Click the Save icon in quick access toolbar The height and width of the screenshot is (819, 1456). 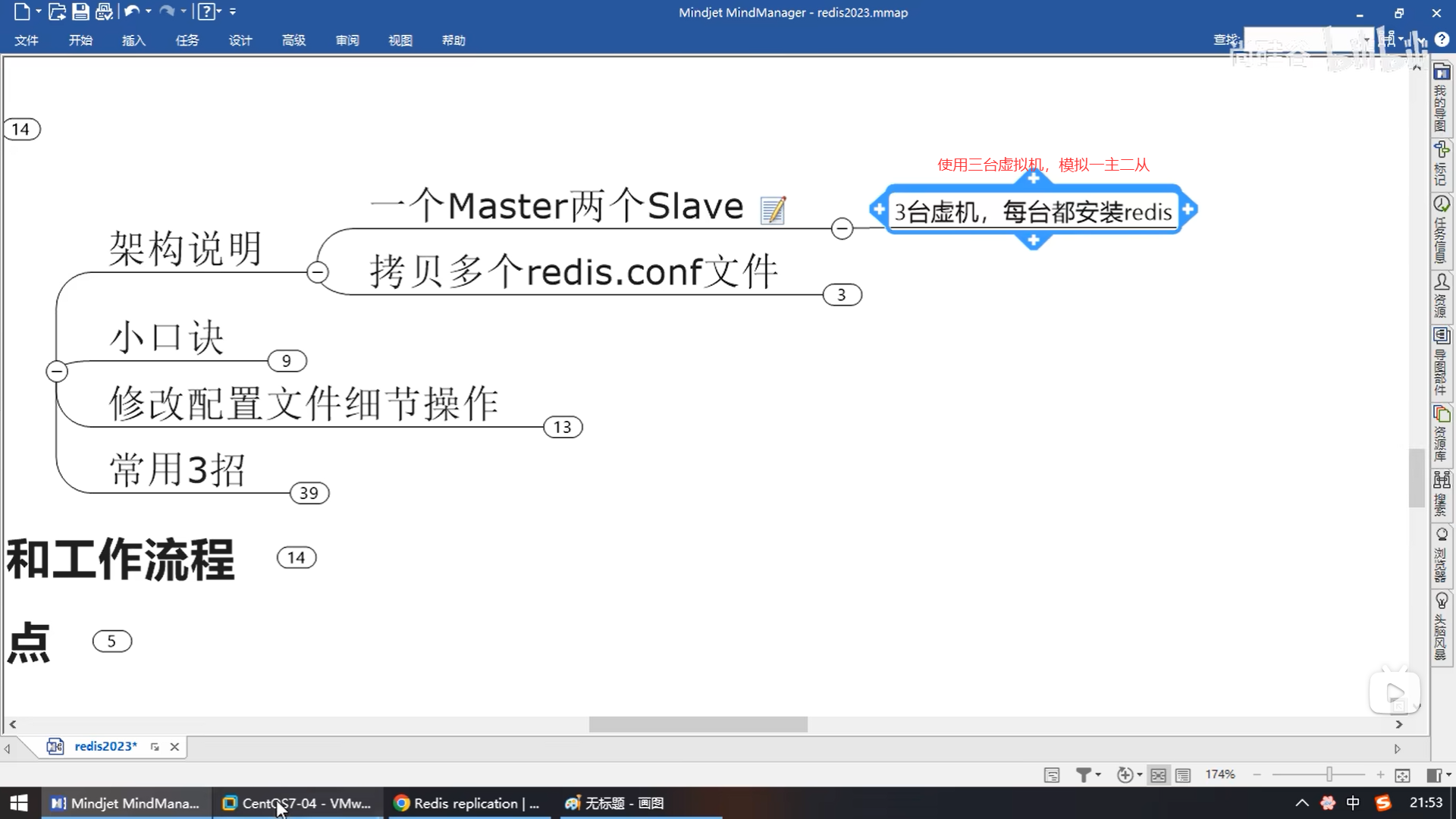80,11
